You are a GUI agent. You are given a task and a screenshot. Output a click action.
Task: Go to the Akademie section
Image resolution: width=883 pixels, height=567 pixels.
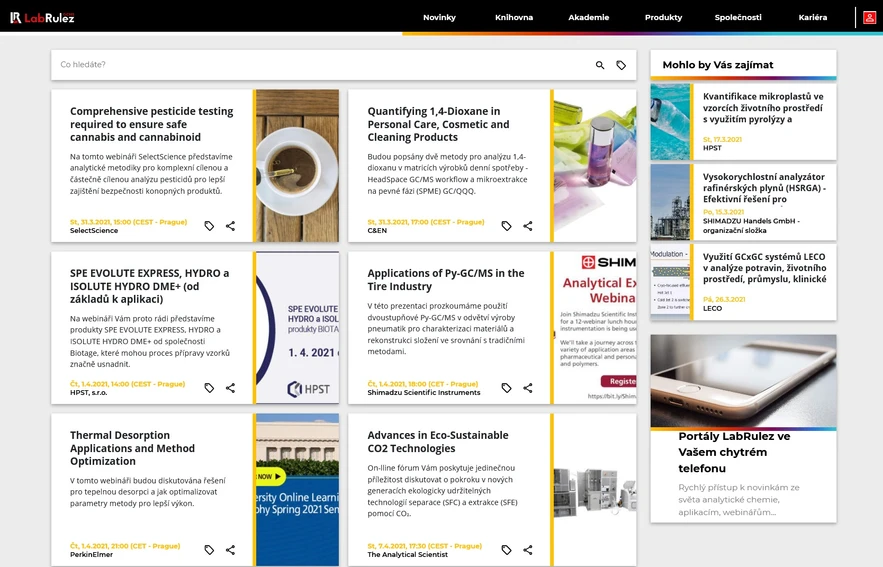click(588, 17)
